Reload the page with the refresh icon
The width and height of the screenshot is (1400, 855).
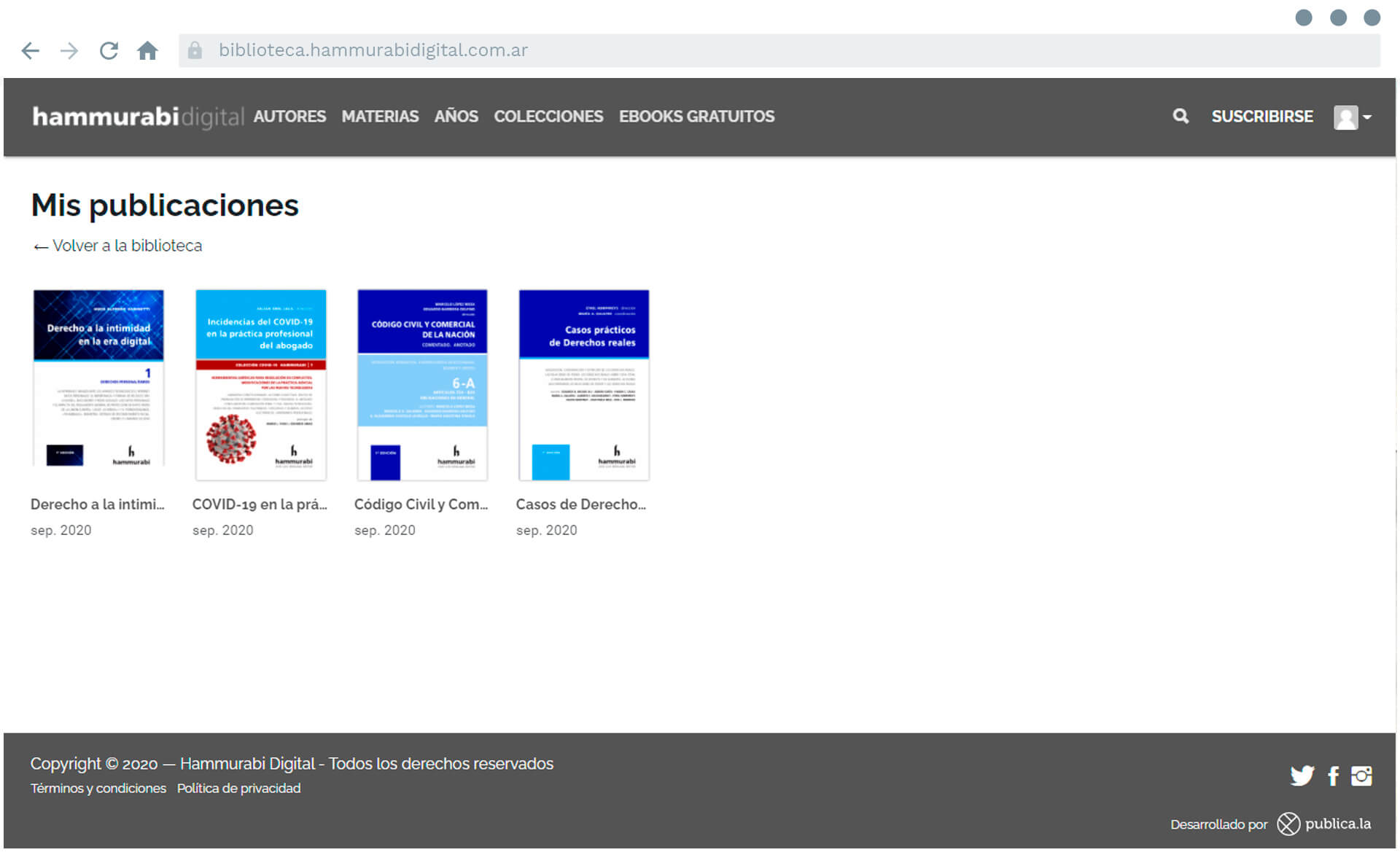[x=109, y=50]
